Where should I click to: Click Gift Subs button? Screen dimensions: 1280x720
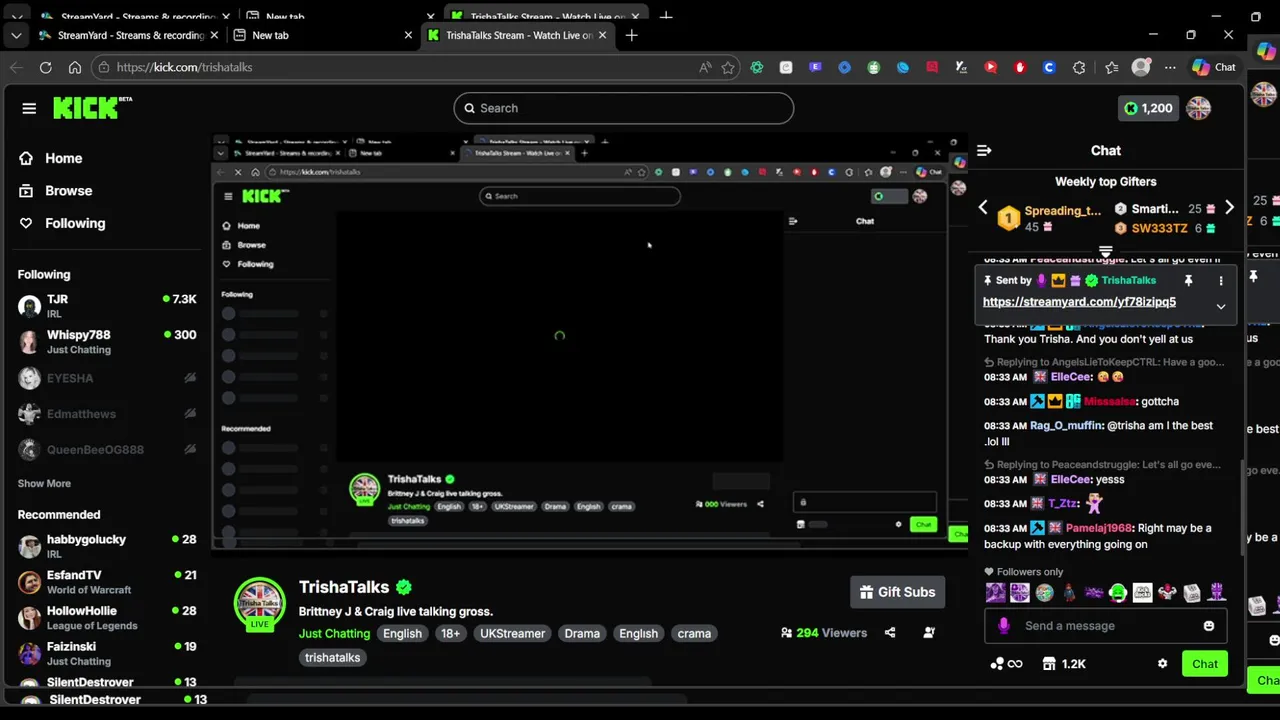897,592
